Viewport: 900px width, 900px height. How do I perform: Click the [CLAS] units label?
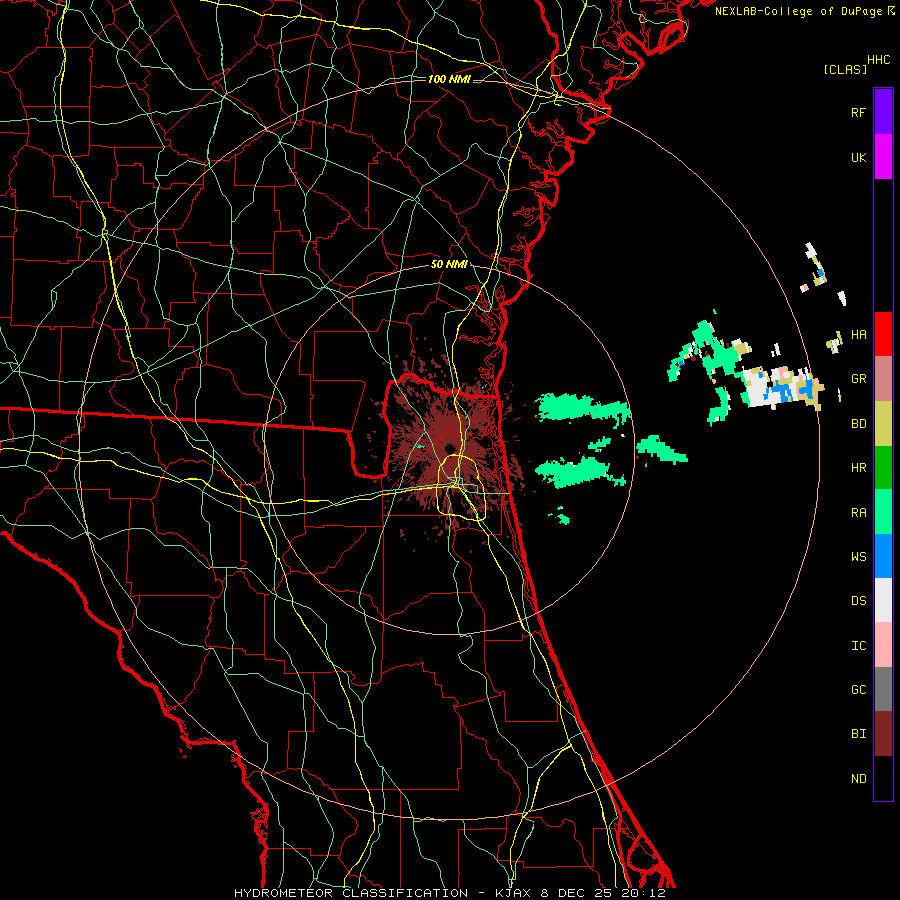845,69
